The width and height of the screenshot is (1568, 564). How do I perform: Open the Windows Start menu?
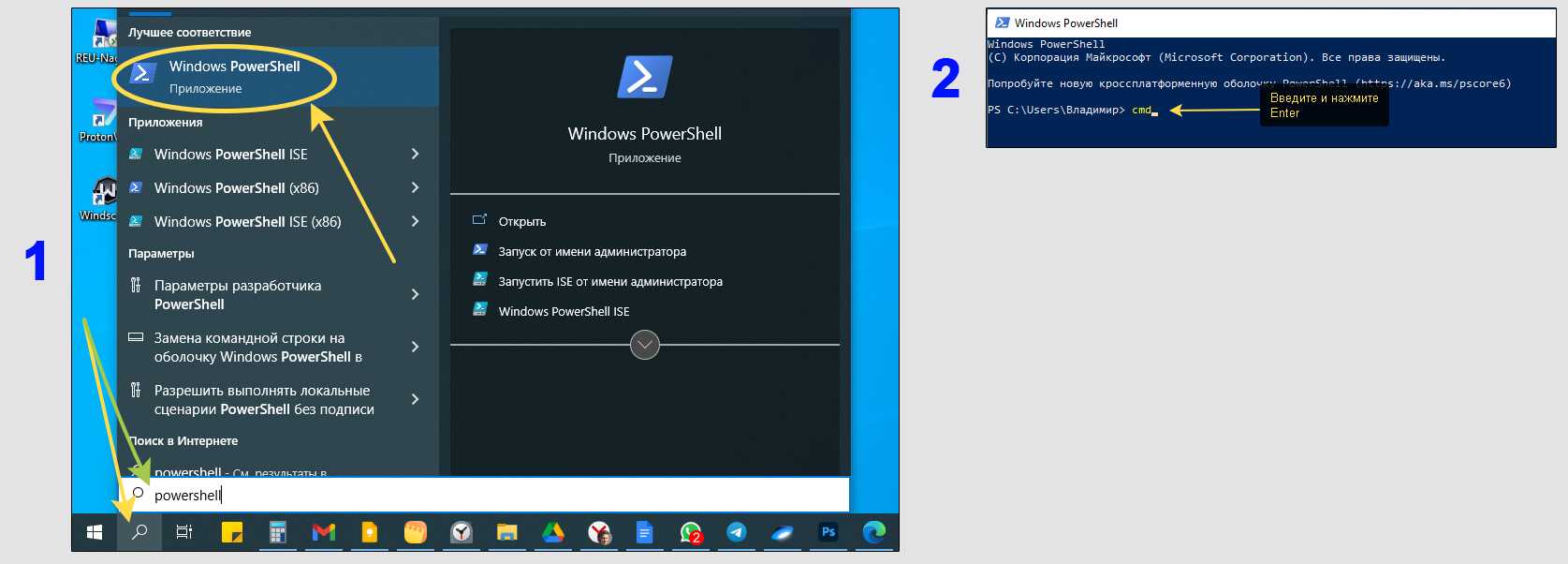coord(95,532)
